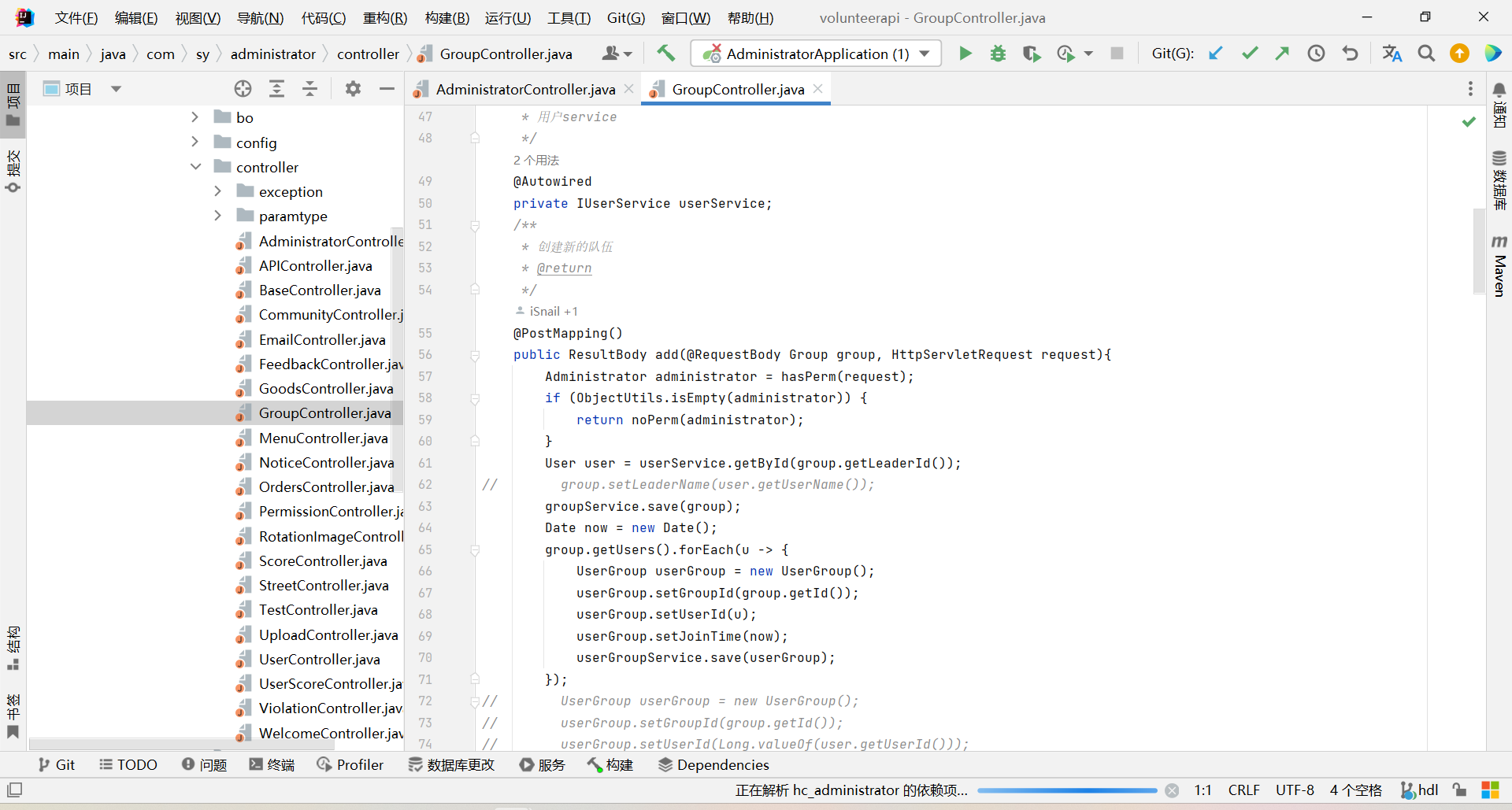Open the Git tool window button

click(56, 764)
